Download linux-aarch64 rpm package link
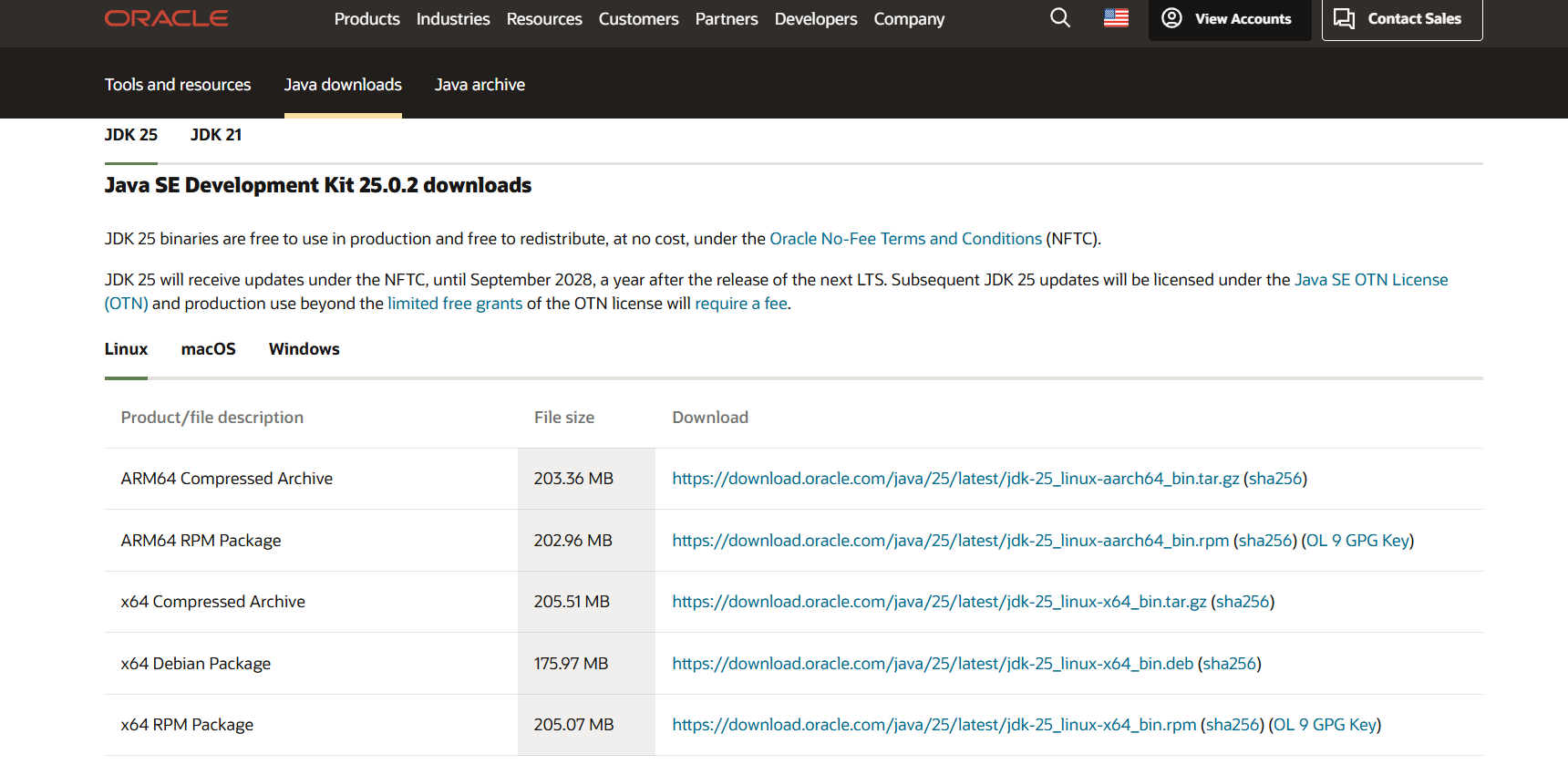 (951, 541)
